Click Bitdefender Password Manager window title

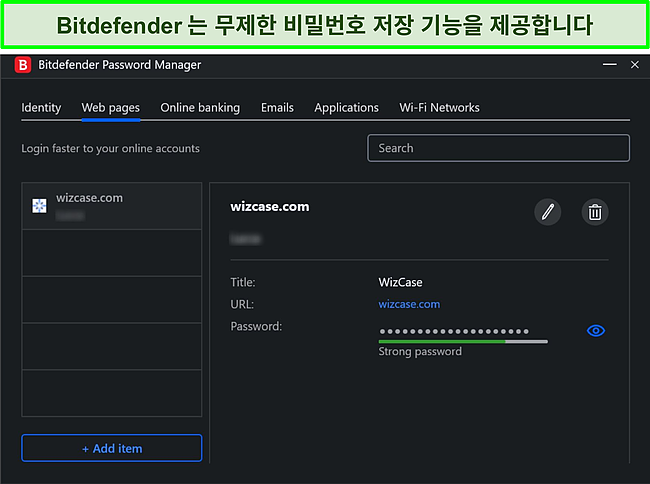[x=119, y=65]
